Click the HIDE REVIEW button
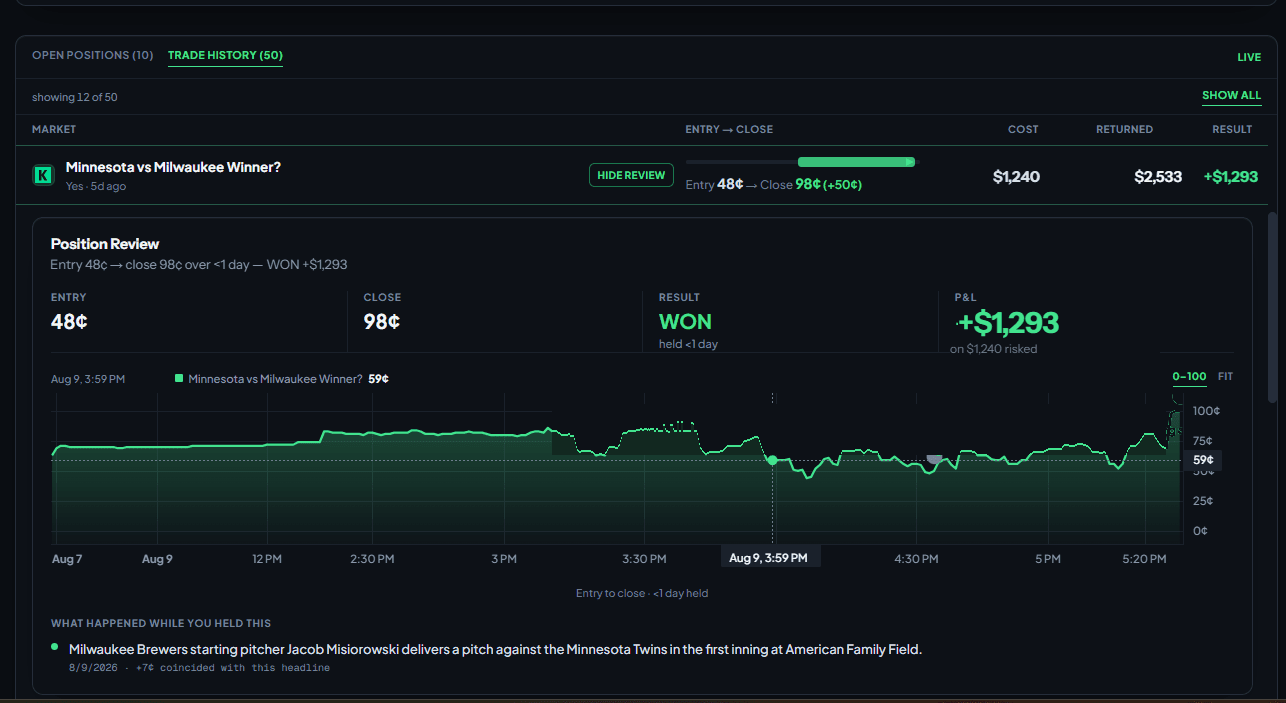Viewport: 1286px width, 703px height. (631, 175)
